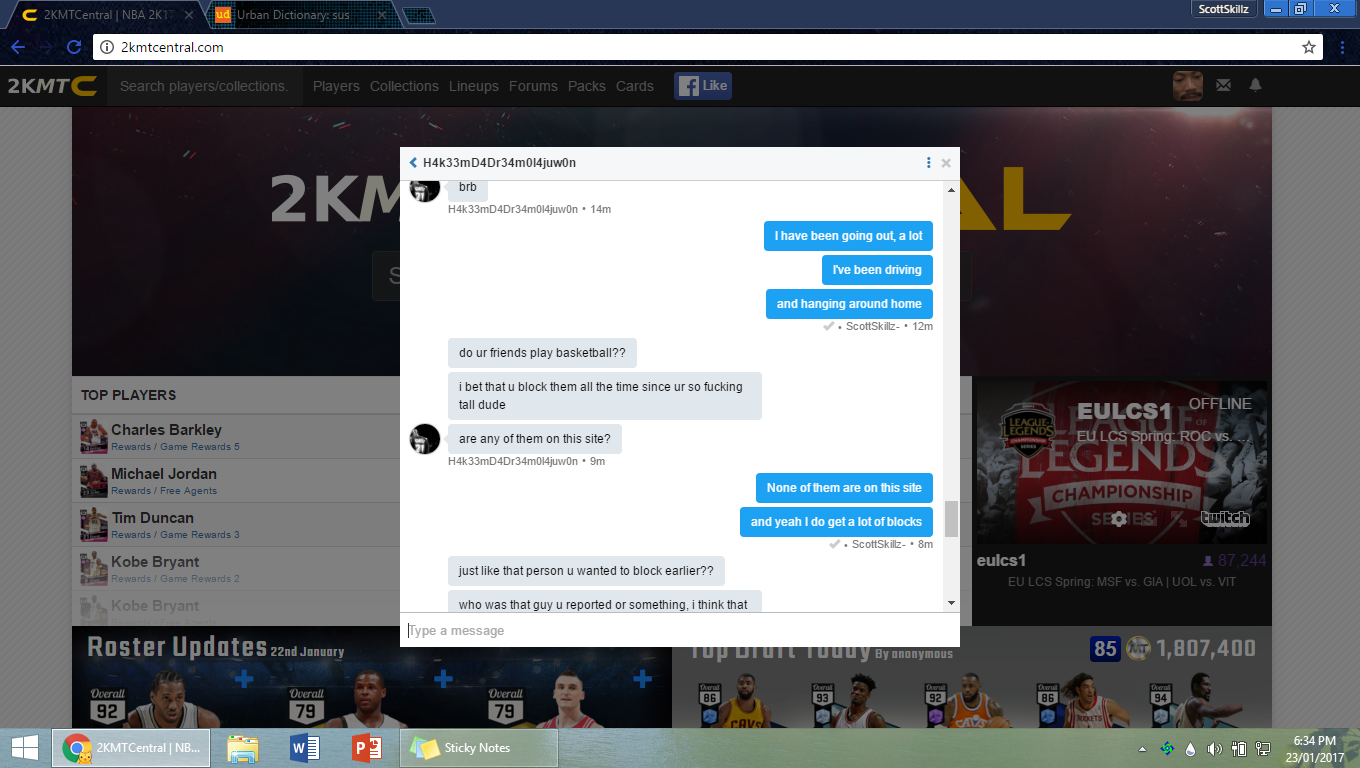Open Sticky Notes taskbar item
The image size is (1360, 768).
pos(478,748)
